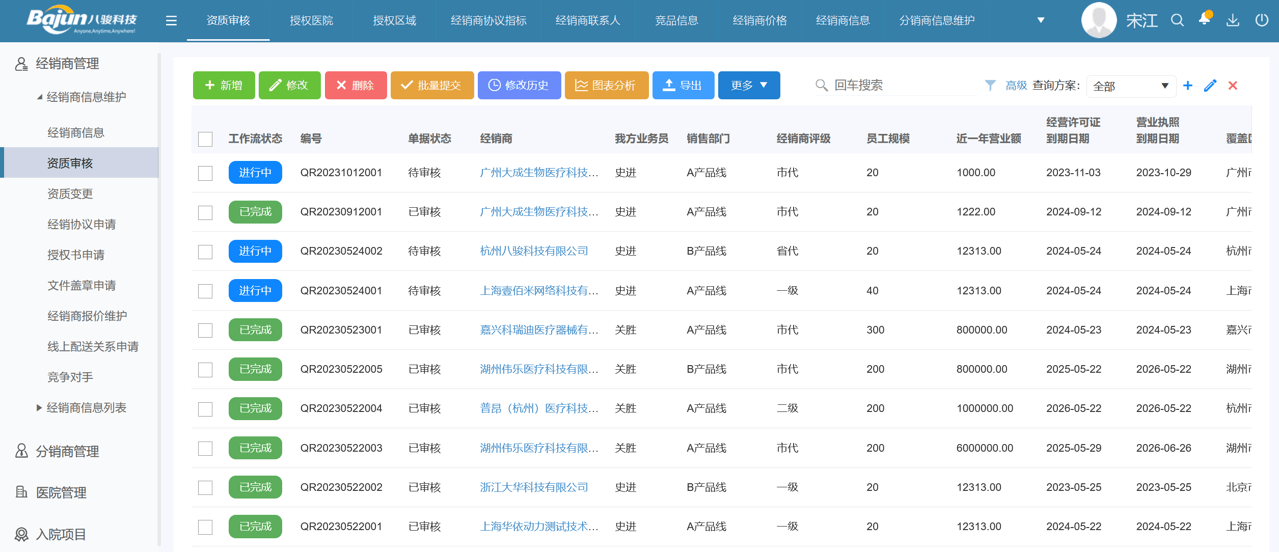The image size is (1279, 552).
Task: Click the blue plus add-scheme icon
Action: click(1187, 86)
